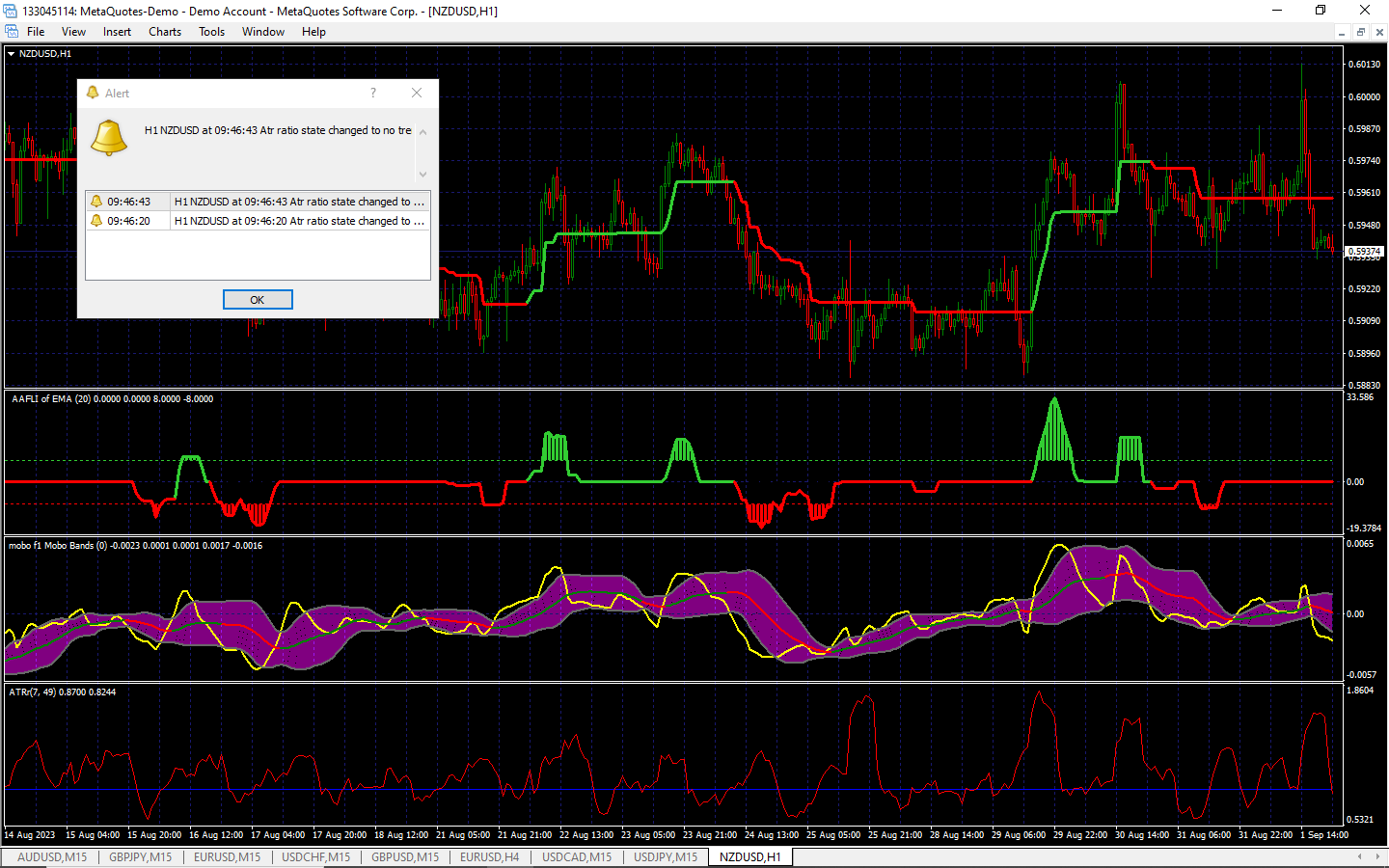1389x868 pixels.
Task: Open the View menu
Action: tap(73, 32)
